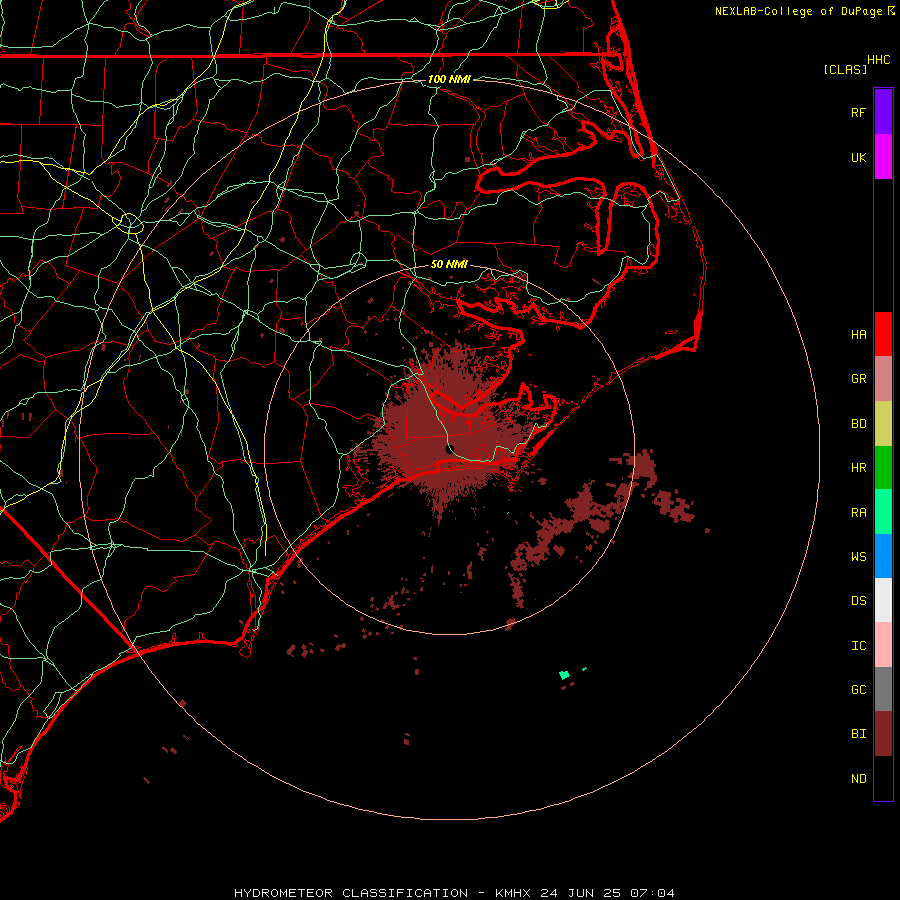
Task: Select the WS blue legend swatch
Action: coord(883,556)
